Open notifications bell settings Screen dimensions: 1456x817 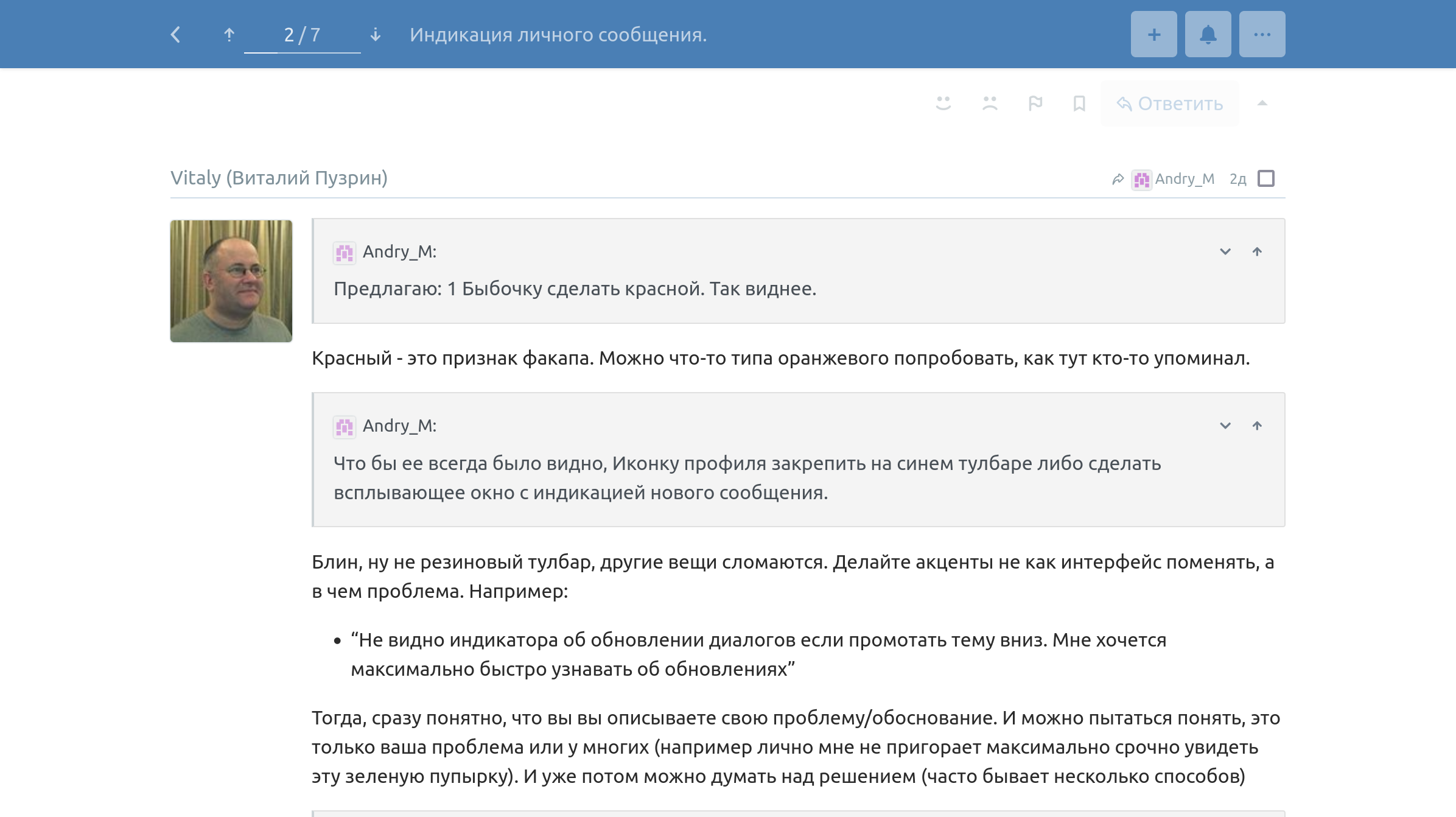(1208, 35)
